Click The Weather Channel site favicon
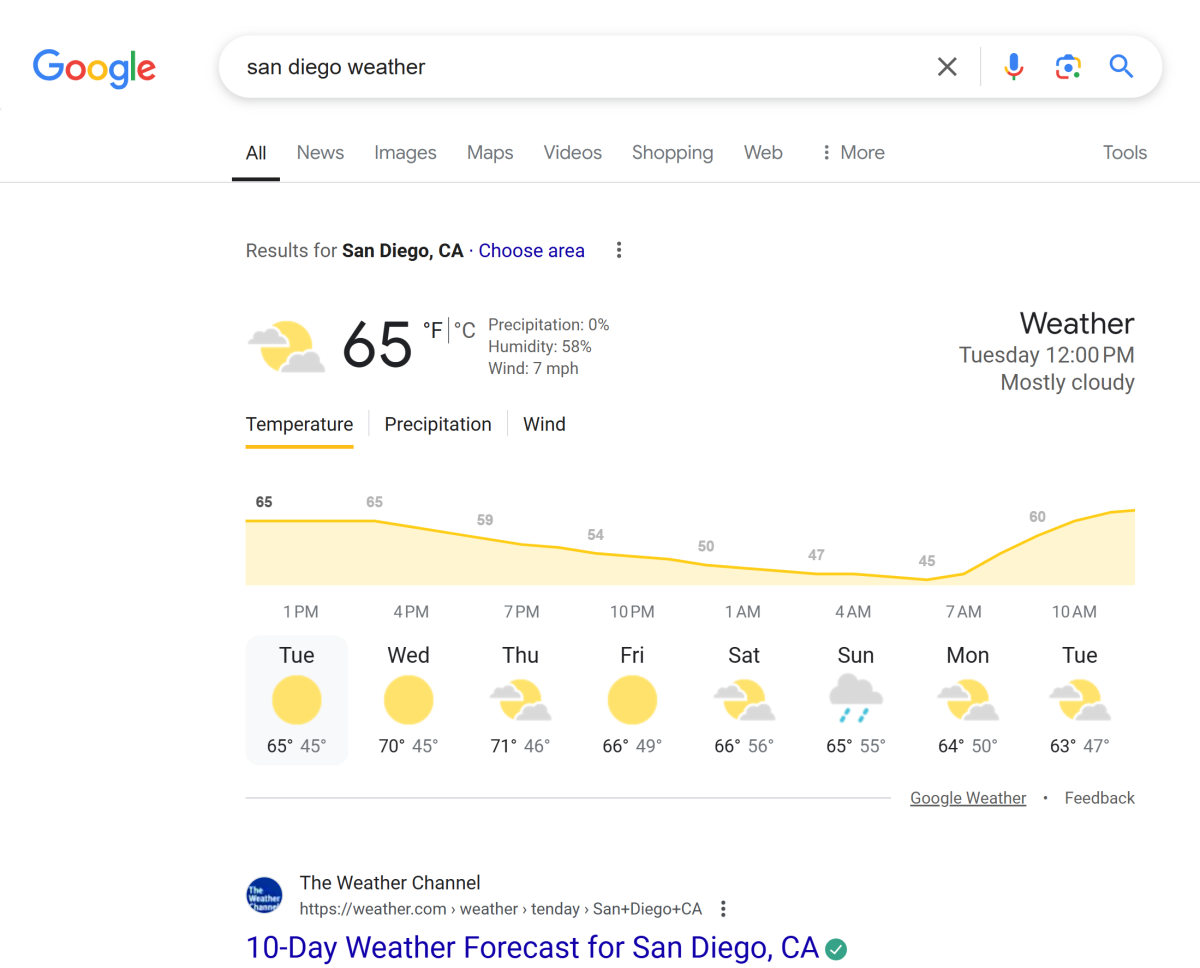 pyautogui.click(x=265, y=895)
